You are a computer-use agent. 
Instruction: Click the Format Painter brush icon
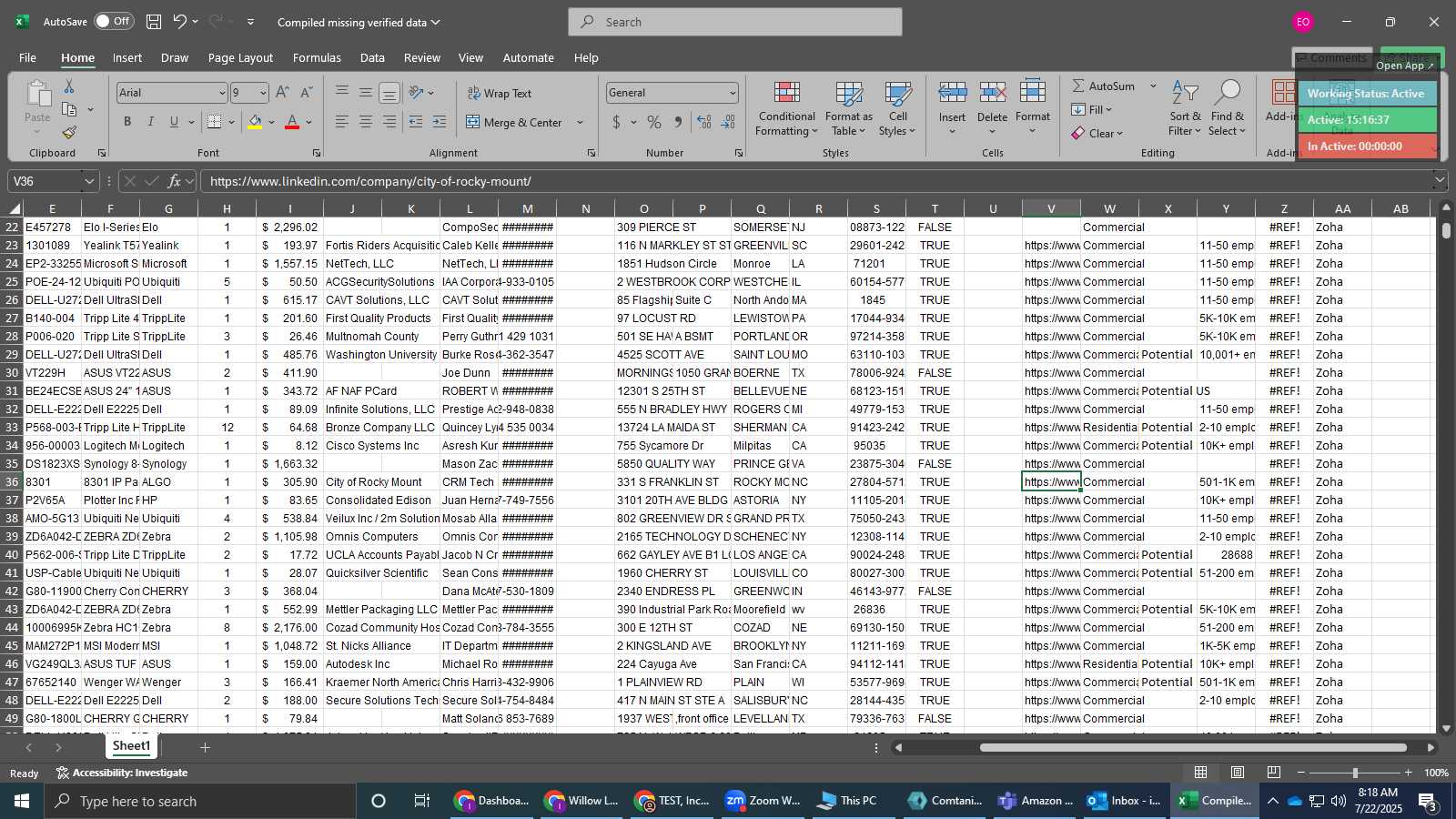point(69,133)
